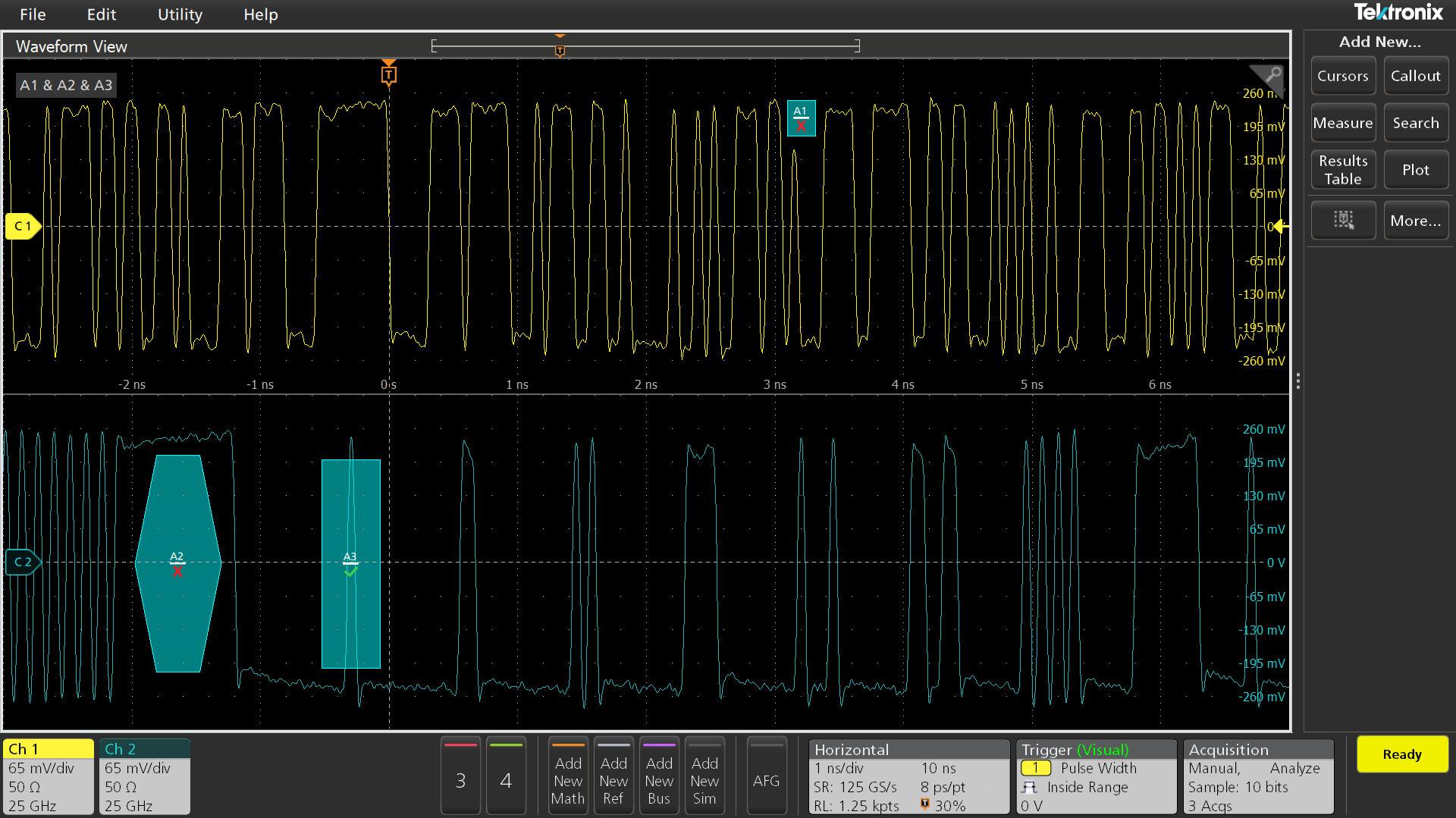Open the Help menu
1456x818 pixels.
point(261,14)
